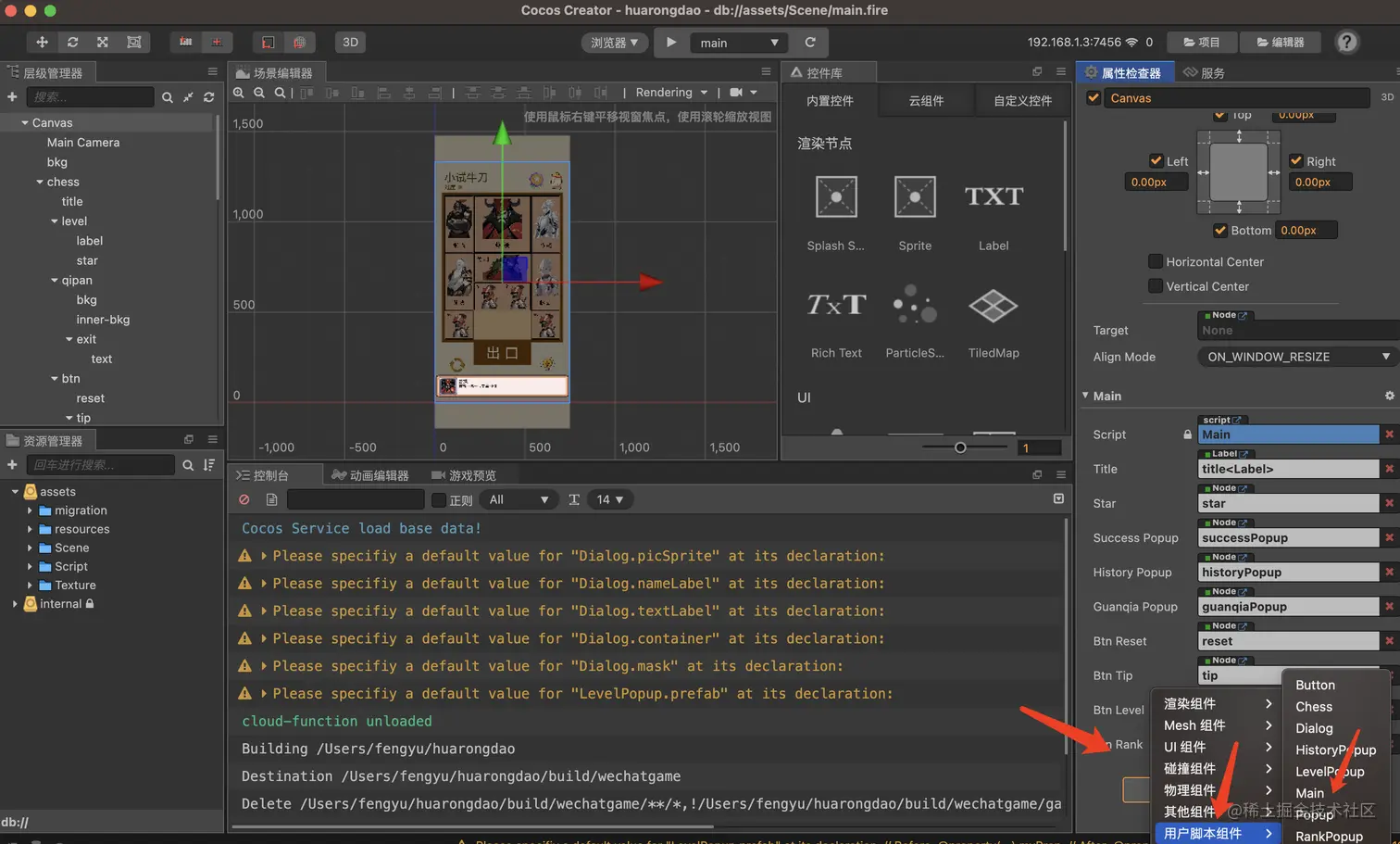This screenshot has height=844, width=1400.
Task: Pick the Splash Sprite node widget
Action: tap(836, 212)
